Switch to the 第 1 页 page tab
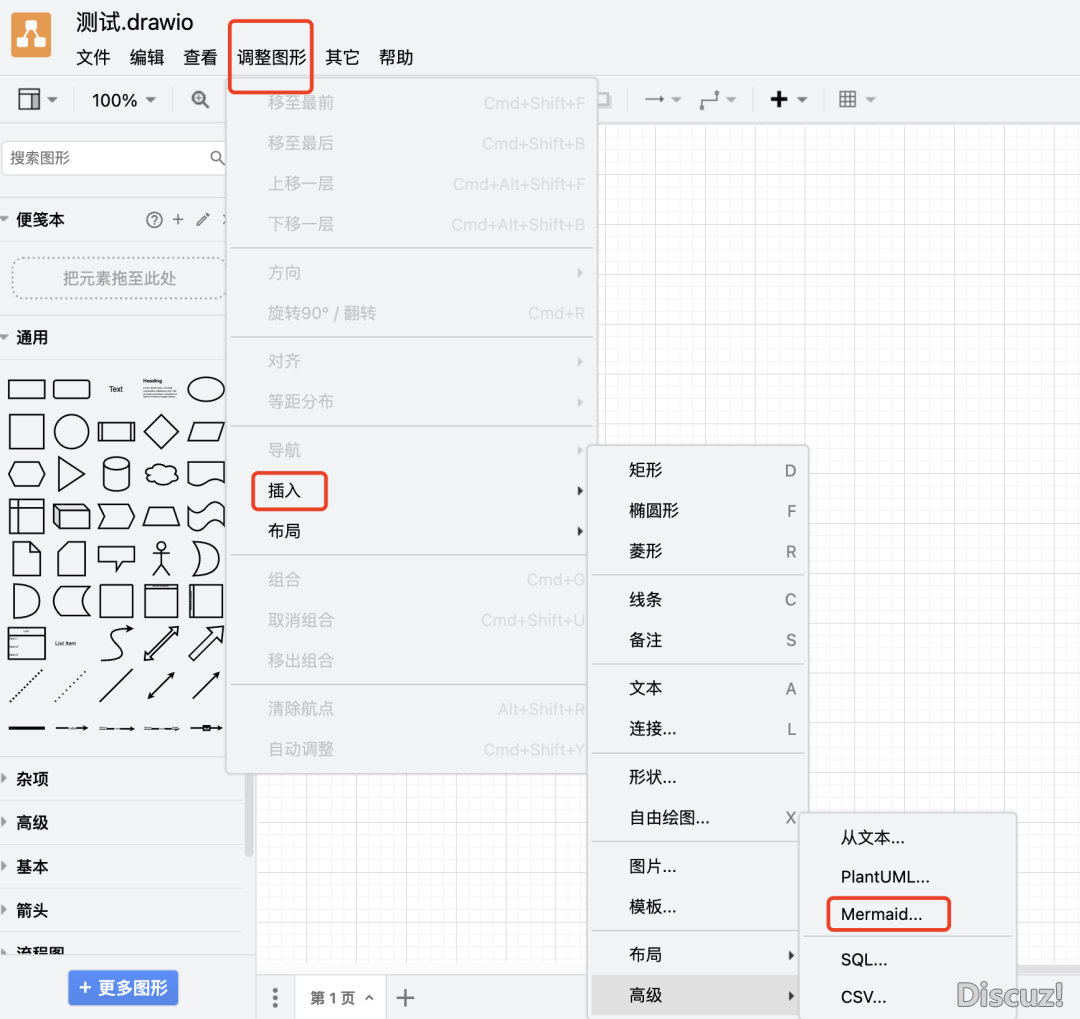The height and width of the screenshot is (1019, 1080). (334, 998)
